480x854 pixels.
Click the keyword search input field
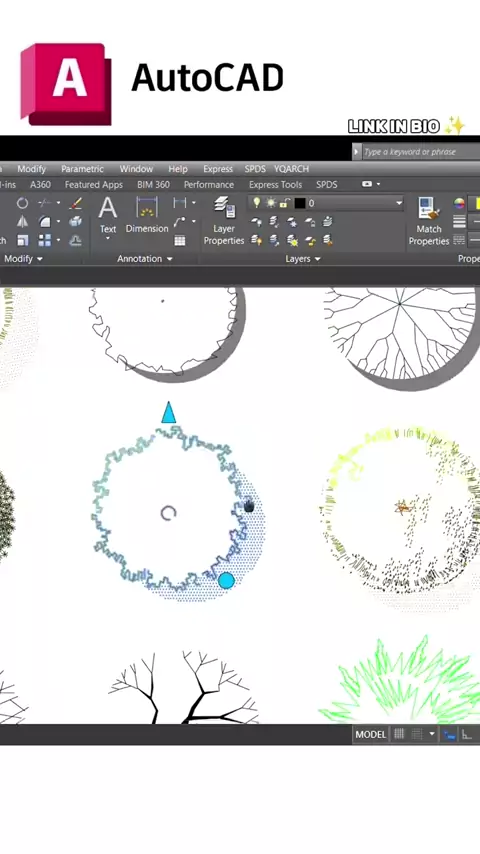421,152
